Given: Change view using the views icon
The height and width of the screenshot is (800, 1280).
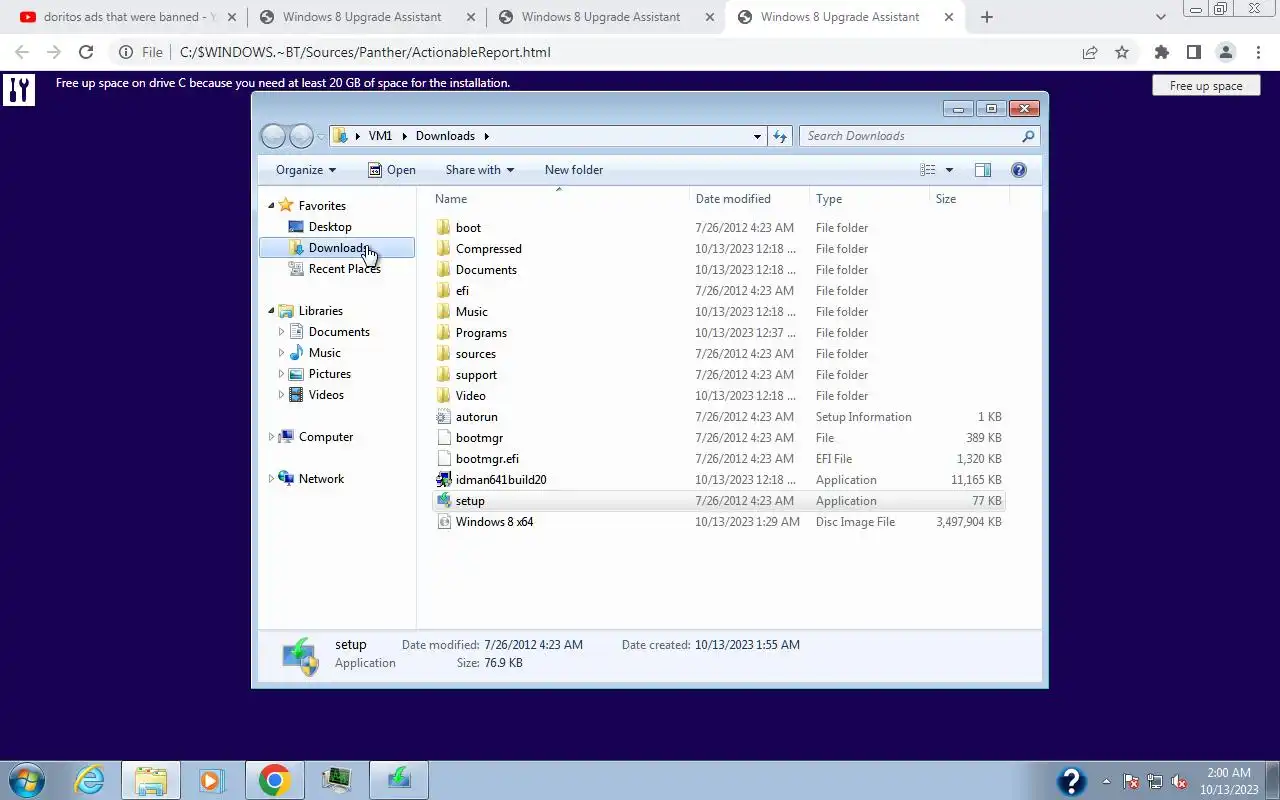Looking at the screenshot, I should click(x=928, y=170).
